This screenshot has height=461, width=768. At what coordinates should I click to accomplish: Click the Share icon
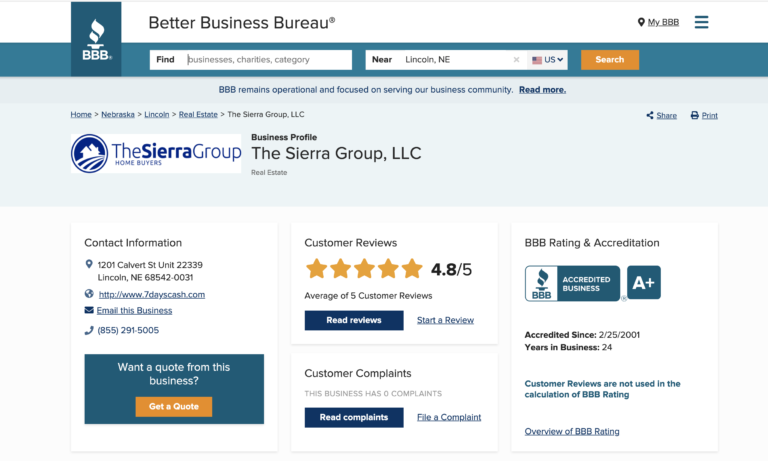pos(650,116)
